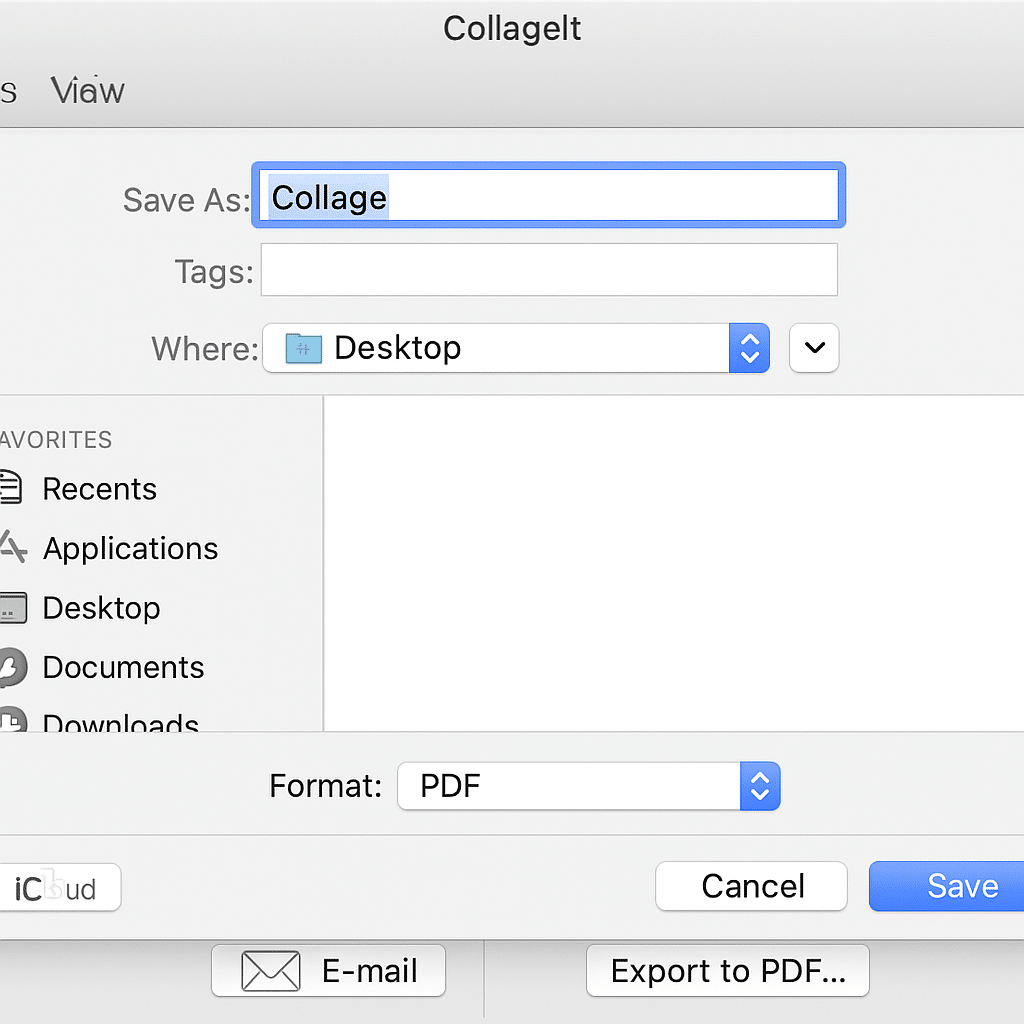Screen dimensions: 1024x1024
Task: Open Applications from the sidebar
Action: (x=129, y=548)
